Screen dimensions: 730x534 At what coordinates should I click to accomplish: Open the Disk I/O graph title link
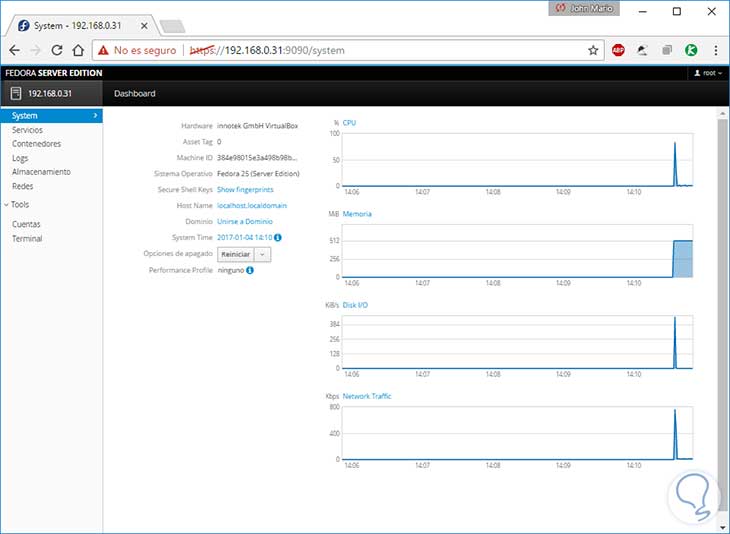pos(355,305)
